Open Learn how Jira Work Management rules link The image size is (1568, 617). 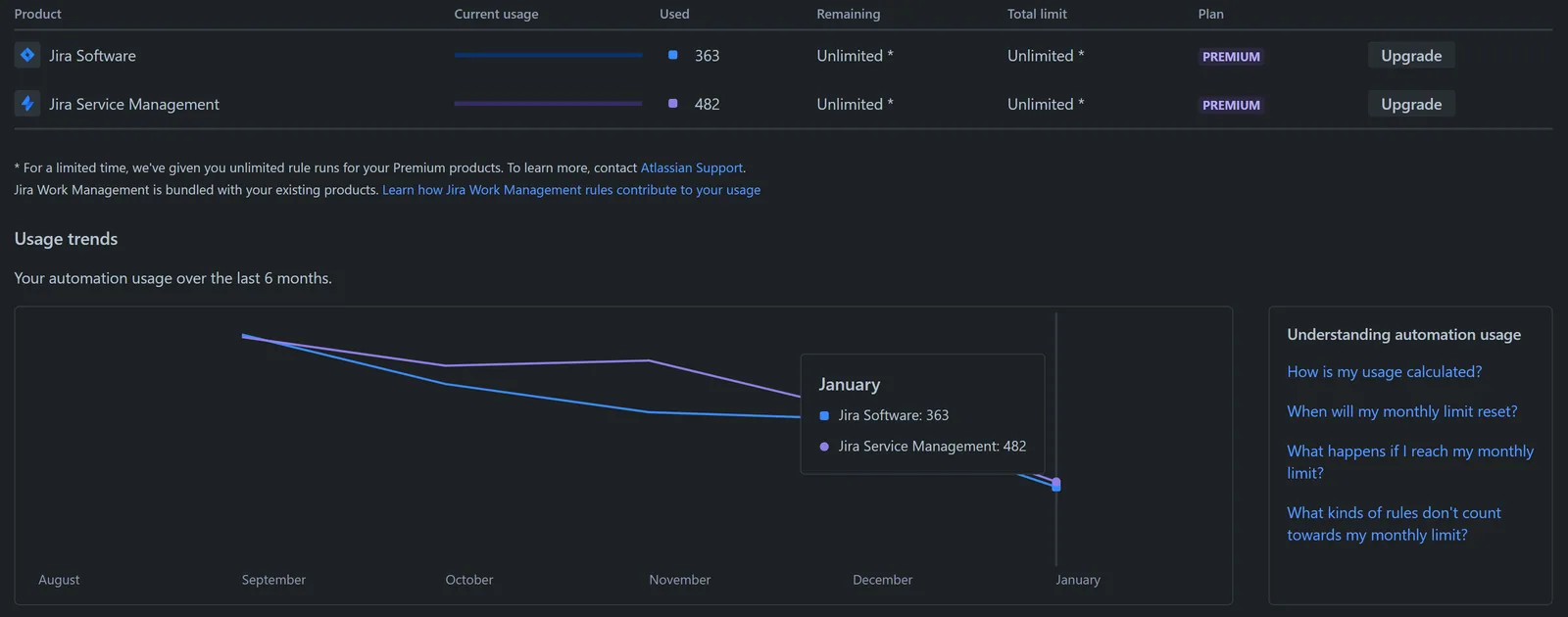[x=571, y=190]
